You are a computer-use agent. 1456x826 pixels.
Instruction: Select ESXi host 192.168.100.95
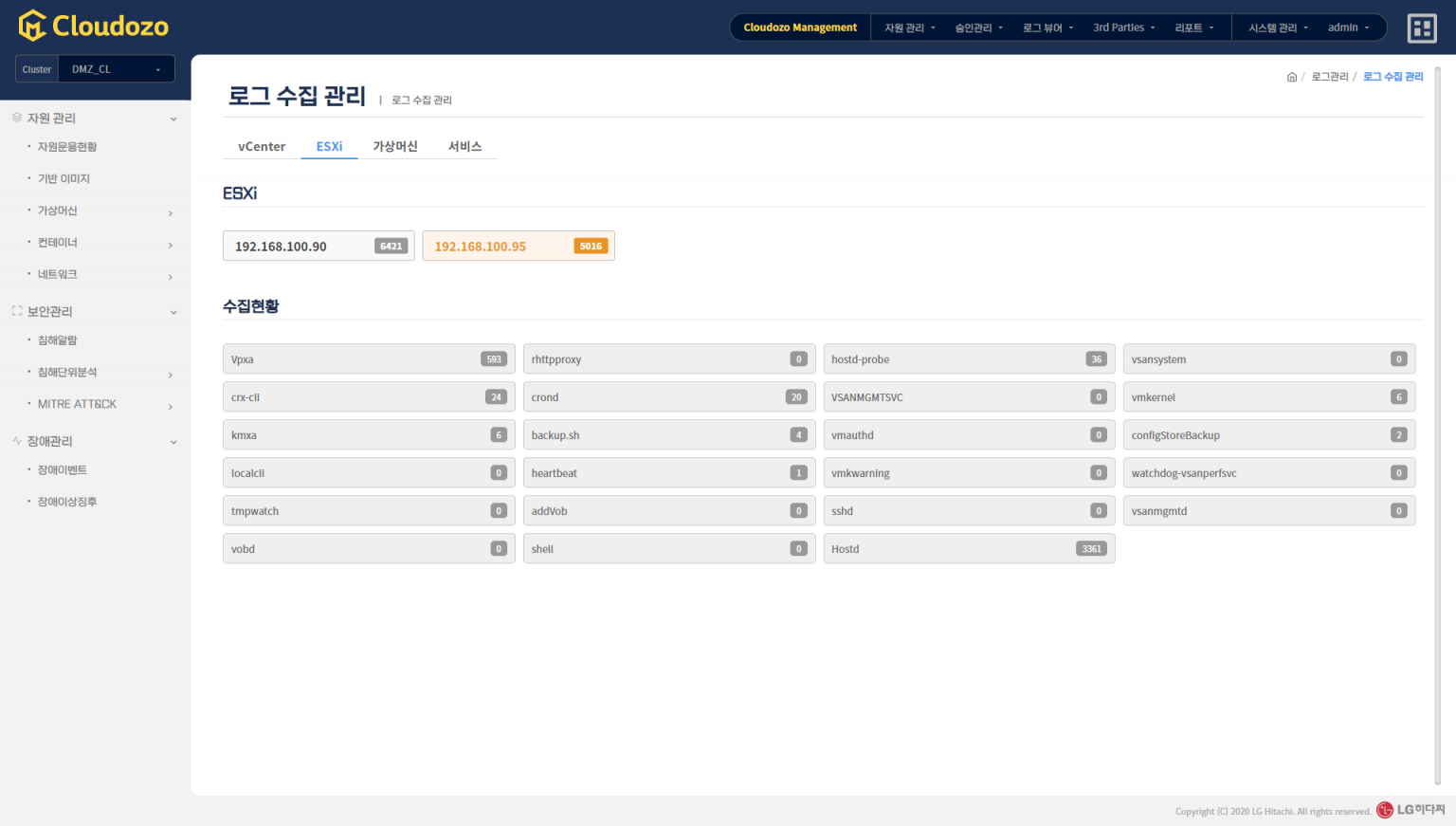click(x=518, y=246)
